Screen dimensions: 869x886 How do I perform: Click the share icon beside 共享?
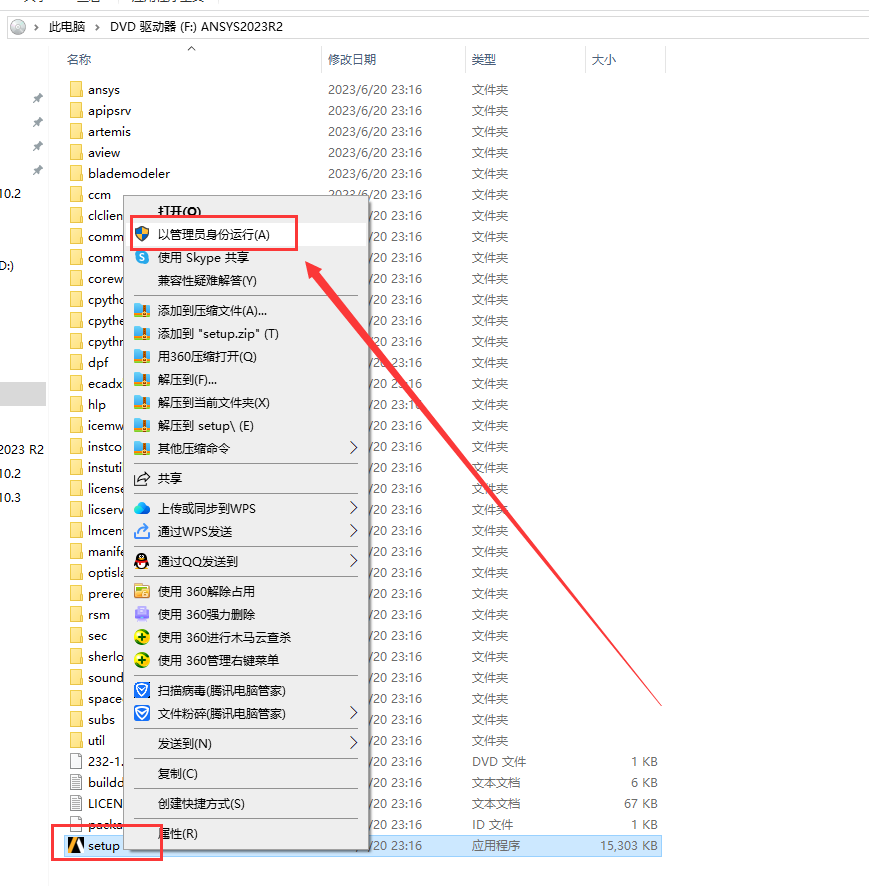142,479
